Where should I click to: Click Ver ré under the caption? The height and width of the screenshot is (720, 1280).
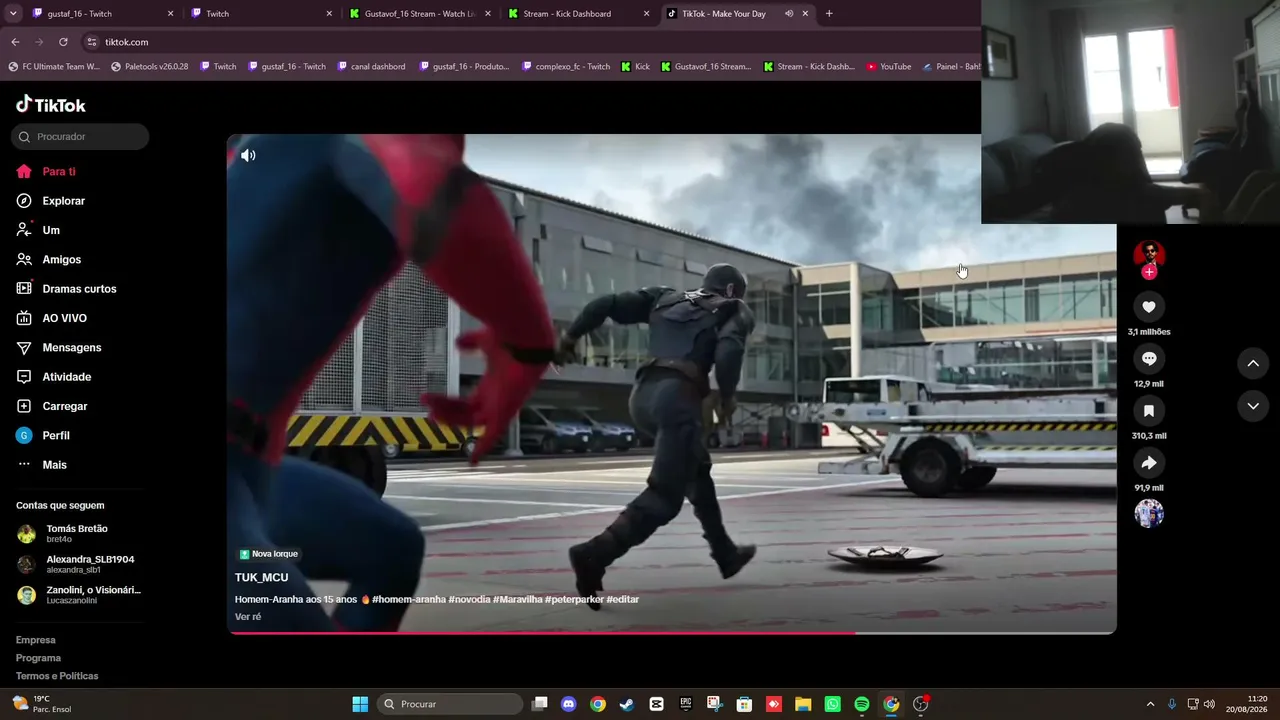click(x=248, y=617)
